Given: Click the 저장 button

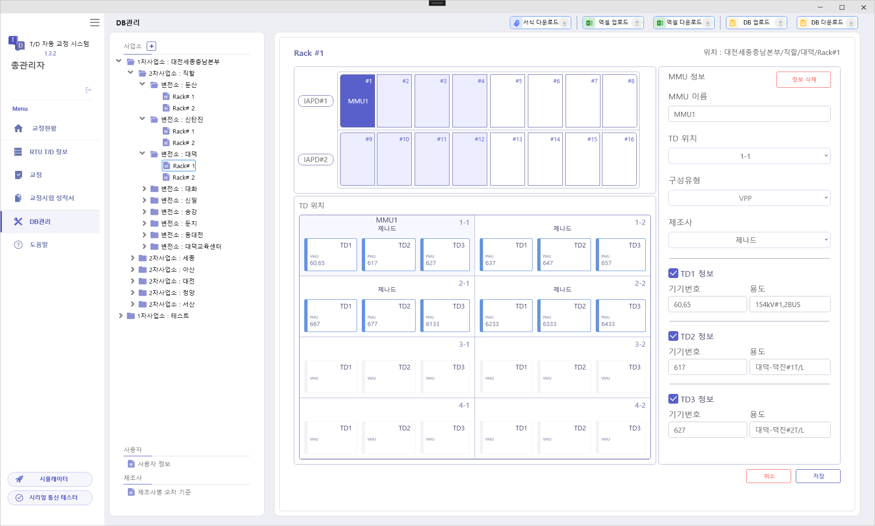Looking at the screenshot, I should pos(818,476).
